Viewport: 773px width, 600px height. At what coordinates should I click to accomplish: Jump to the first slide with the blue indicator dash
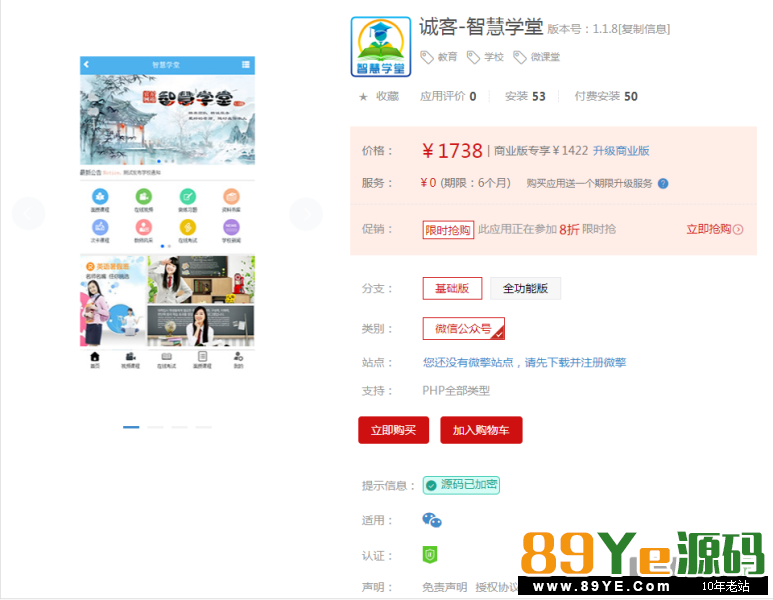[131, 427]
